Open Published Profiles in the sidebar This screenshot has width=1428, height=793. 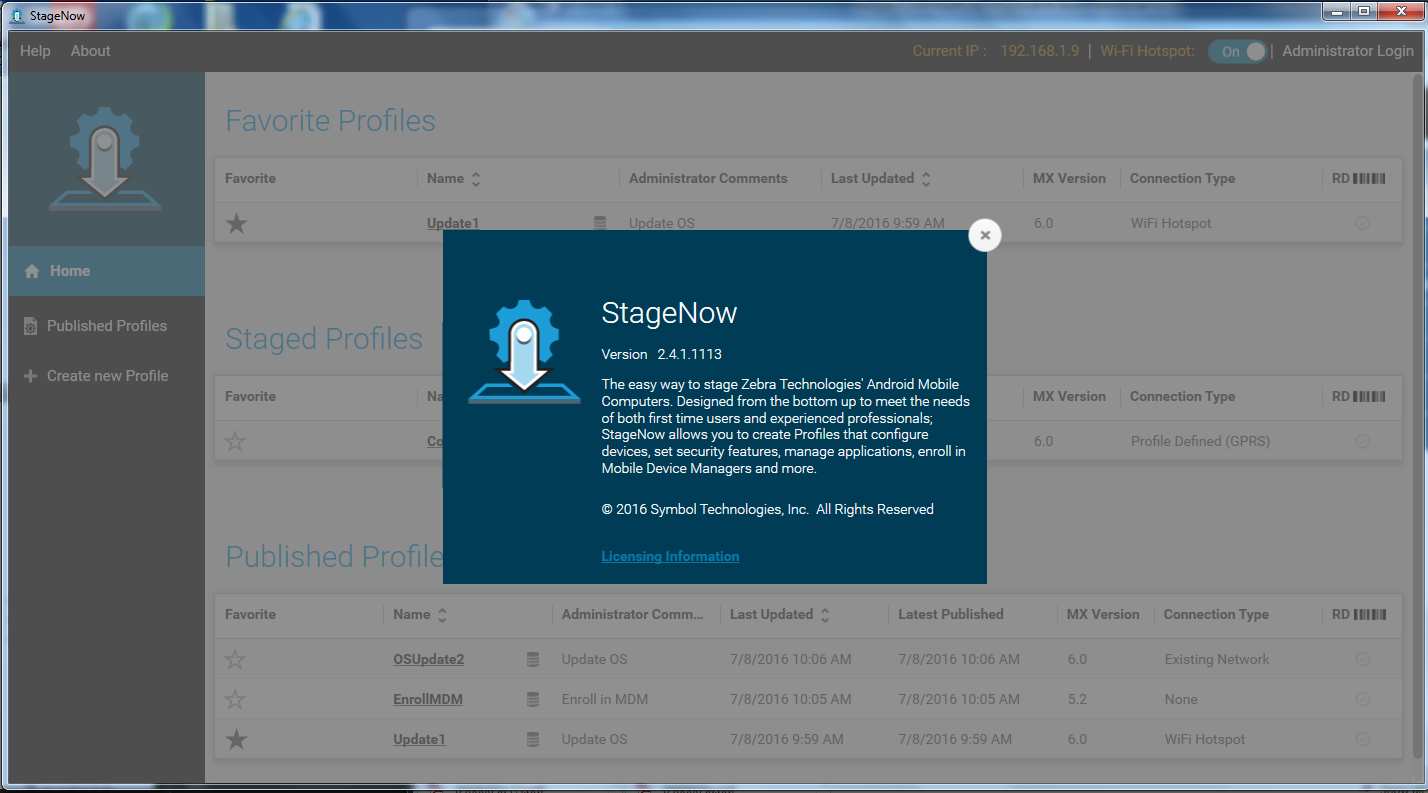click(x=106, y=326)
